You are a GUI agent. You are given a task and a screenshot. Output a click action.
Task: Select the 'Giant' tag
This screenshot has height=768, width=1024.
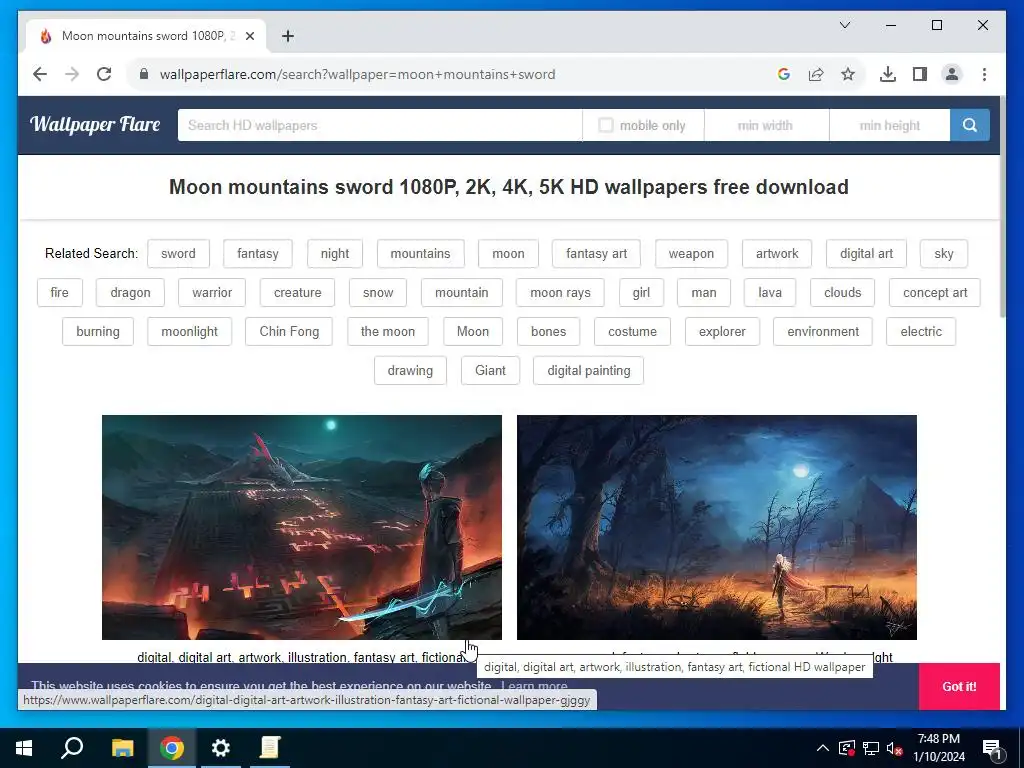click(x=490, y=370)
